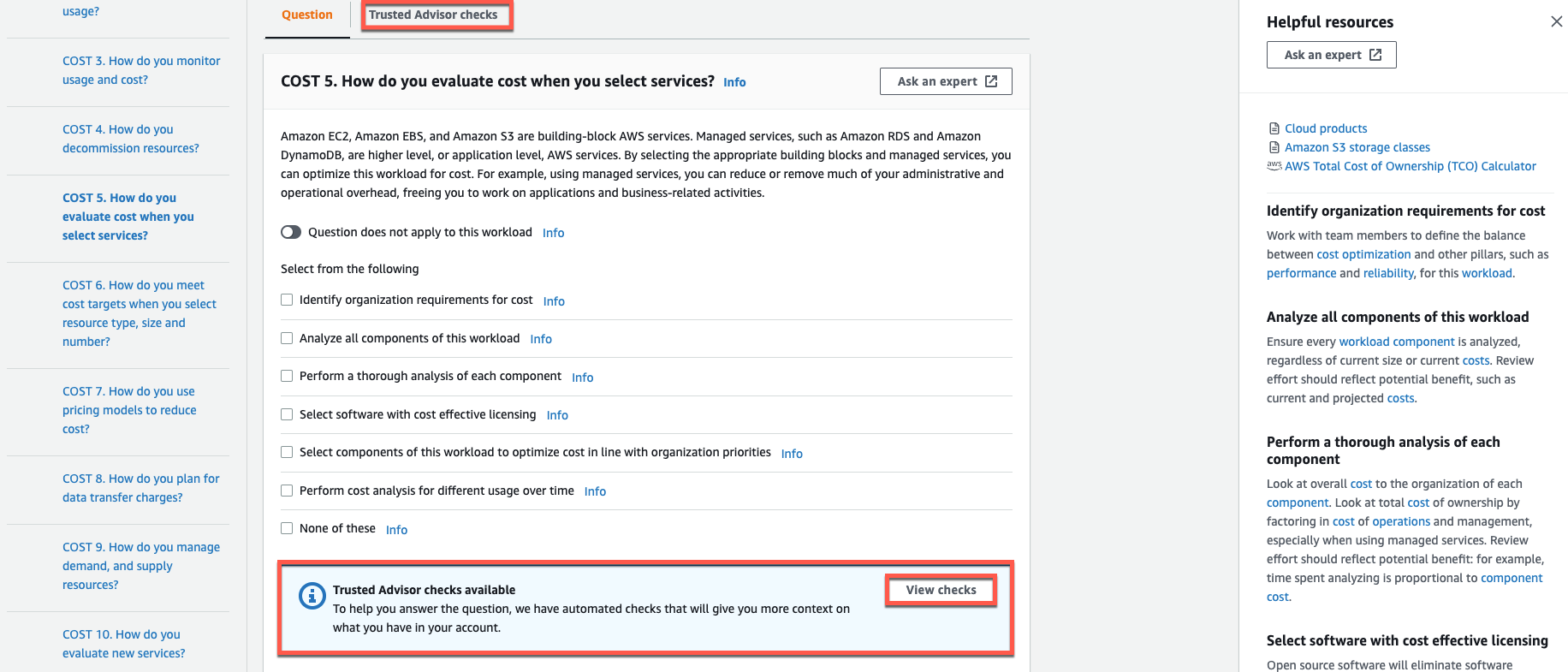Click the document icon beside Cloud products
Screen dimensions: 1568x672
point(1273,128)
